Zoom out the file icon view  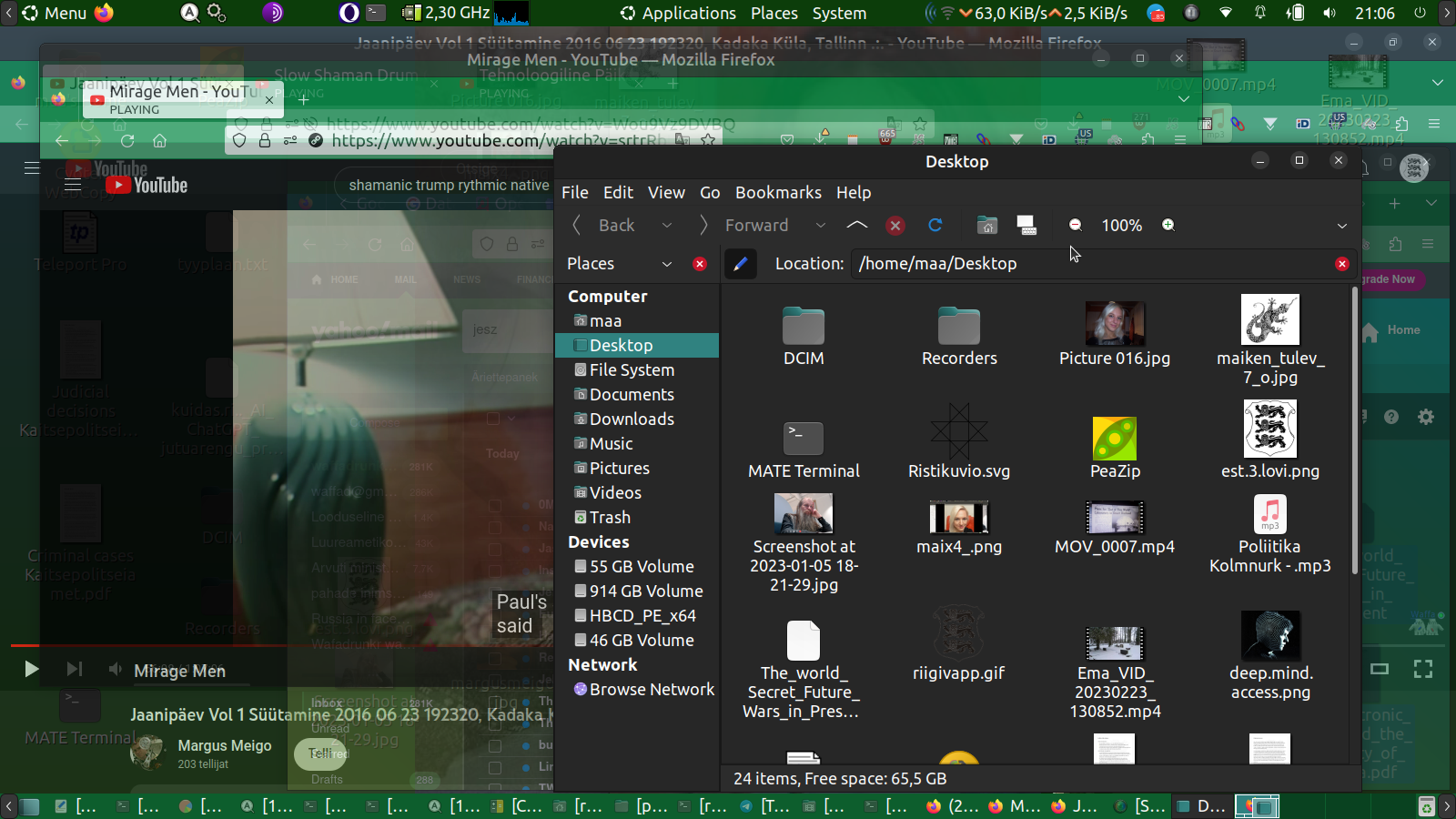(x=1075, y=225)
